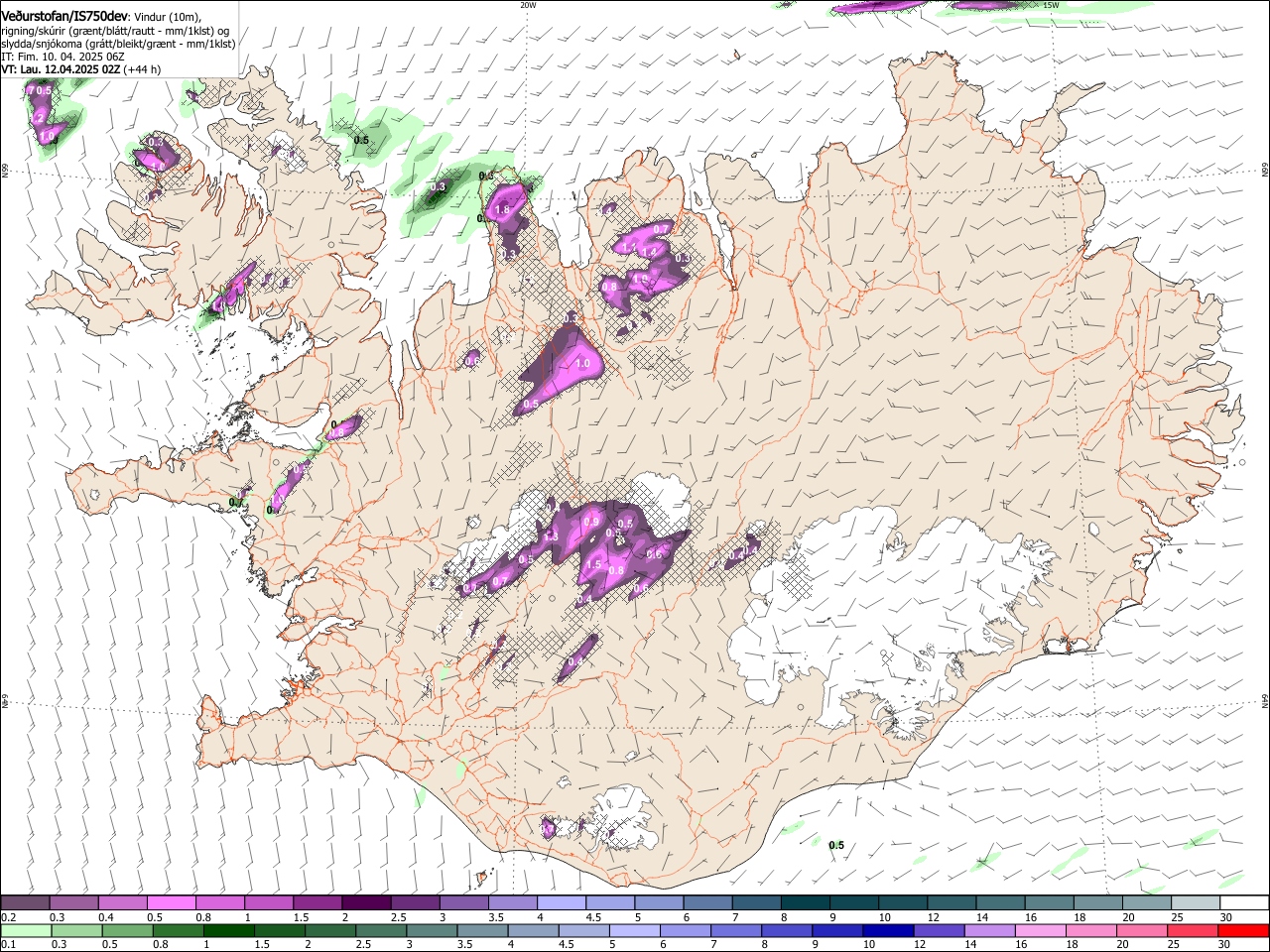Pick the lower legend swatch between 12 and 14

pyautogui.click(x=939, y=930)
